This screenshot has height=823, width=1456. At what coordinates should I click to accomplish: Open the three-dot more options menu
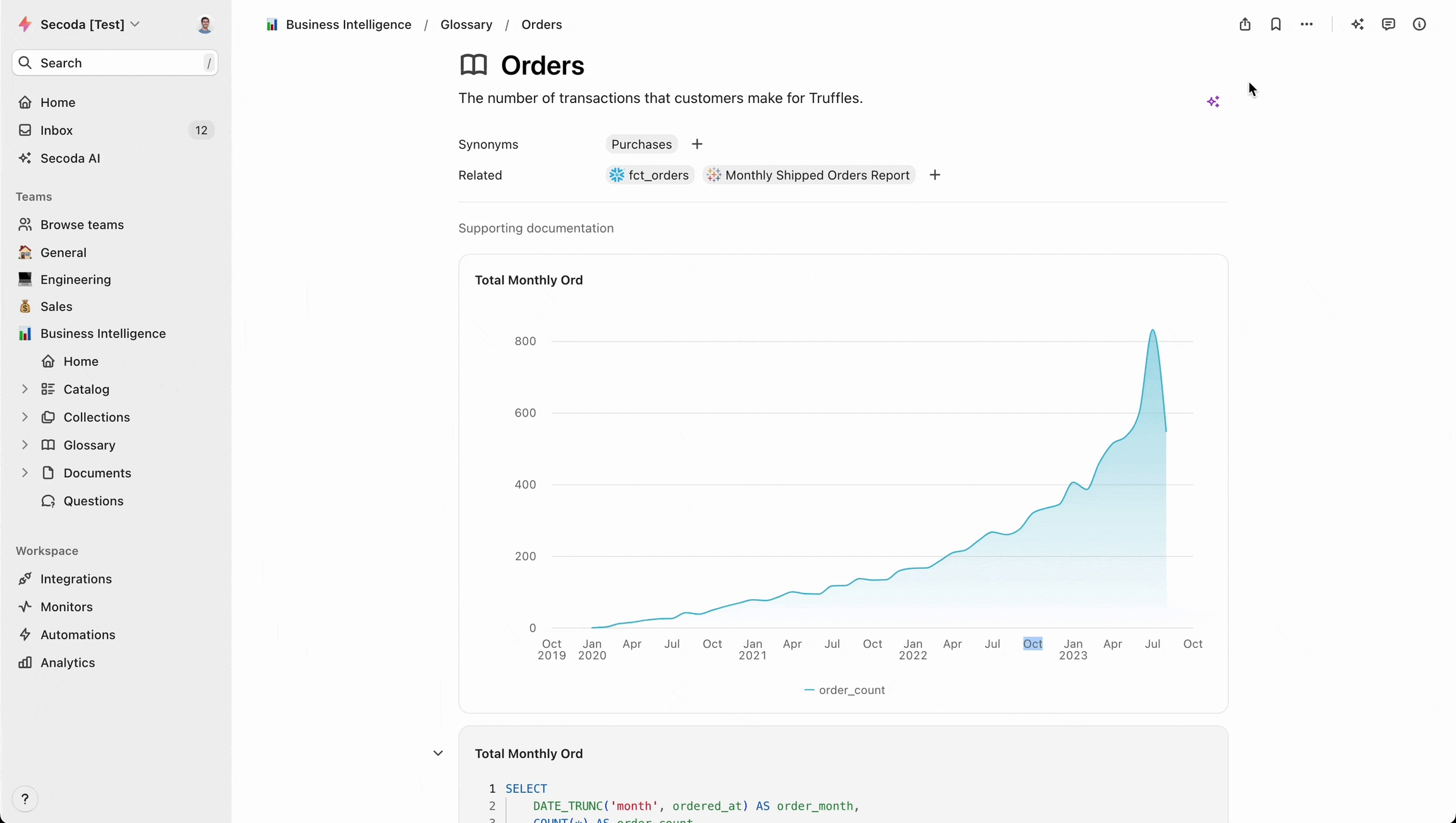pos(1307,25)
